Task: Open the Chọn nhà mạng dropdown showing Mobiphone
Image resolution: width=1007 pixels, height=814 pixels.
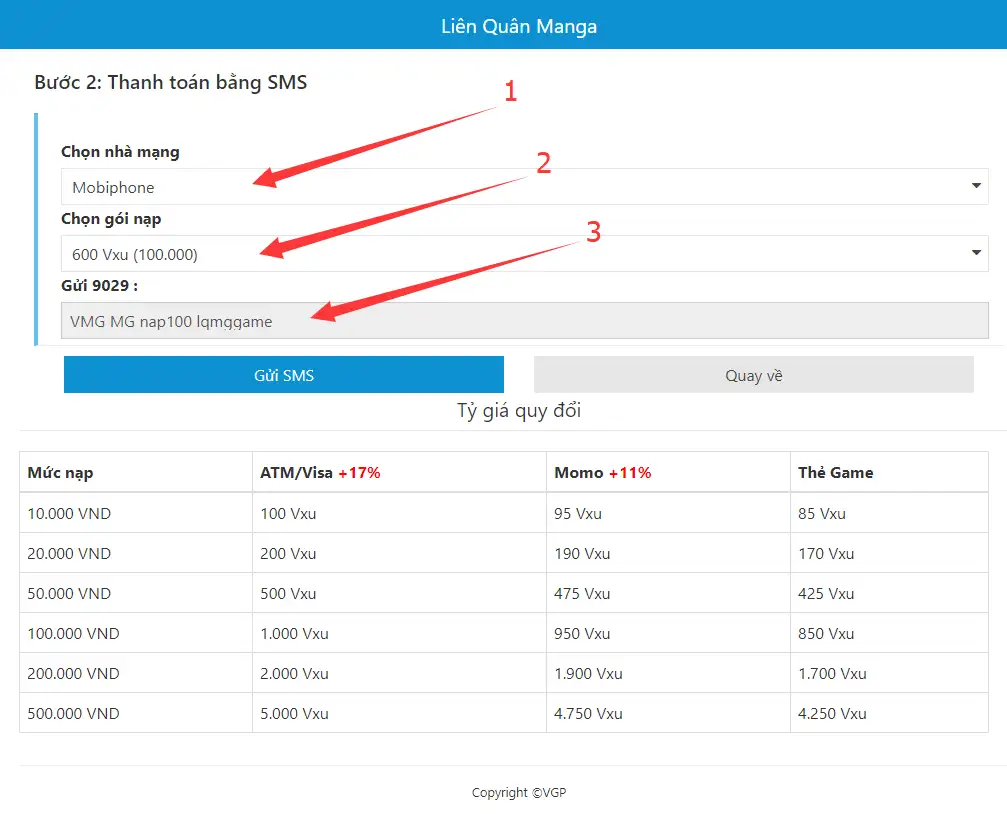Action: 525,186
